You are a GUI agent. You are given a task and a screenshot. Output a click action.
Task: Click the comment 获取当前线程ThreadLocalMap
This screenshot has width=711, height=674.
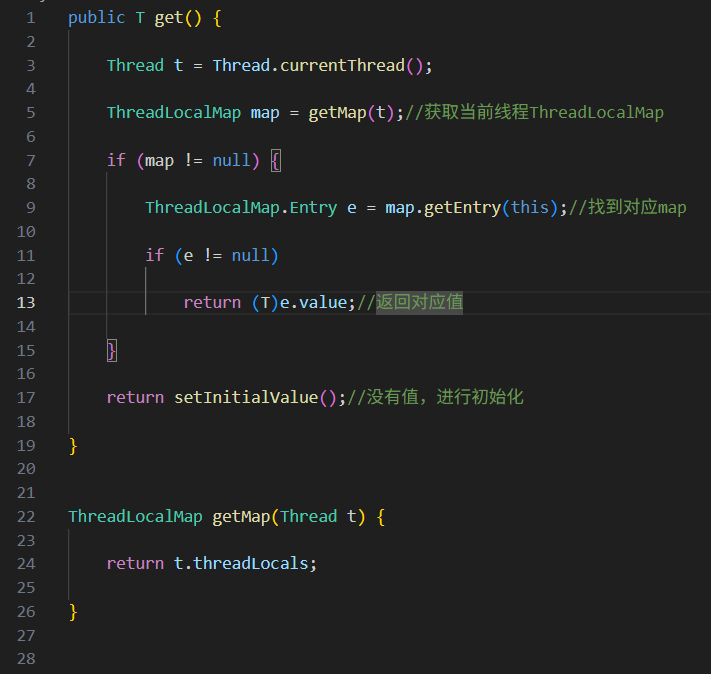[x=535, y=113]
